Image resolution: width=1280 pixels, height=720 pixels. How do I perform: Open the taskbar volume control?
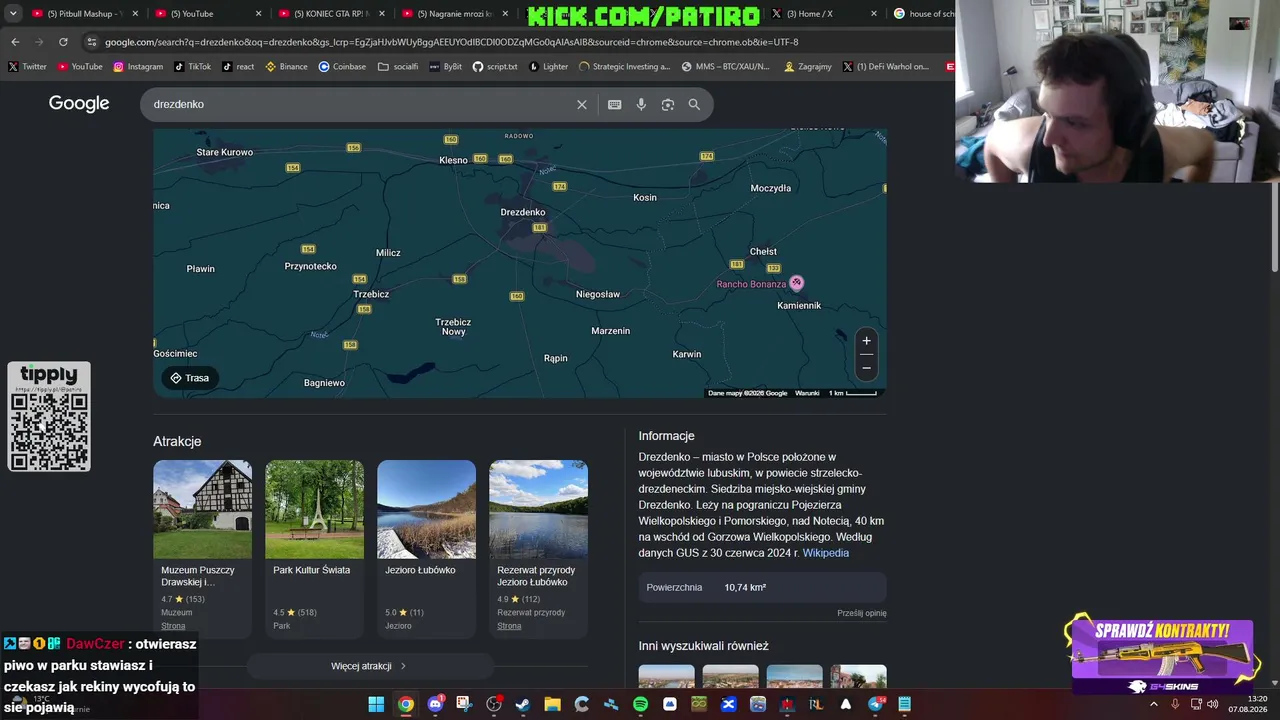pos(1213,704)
